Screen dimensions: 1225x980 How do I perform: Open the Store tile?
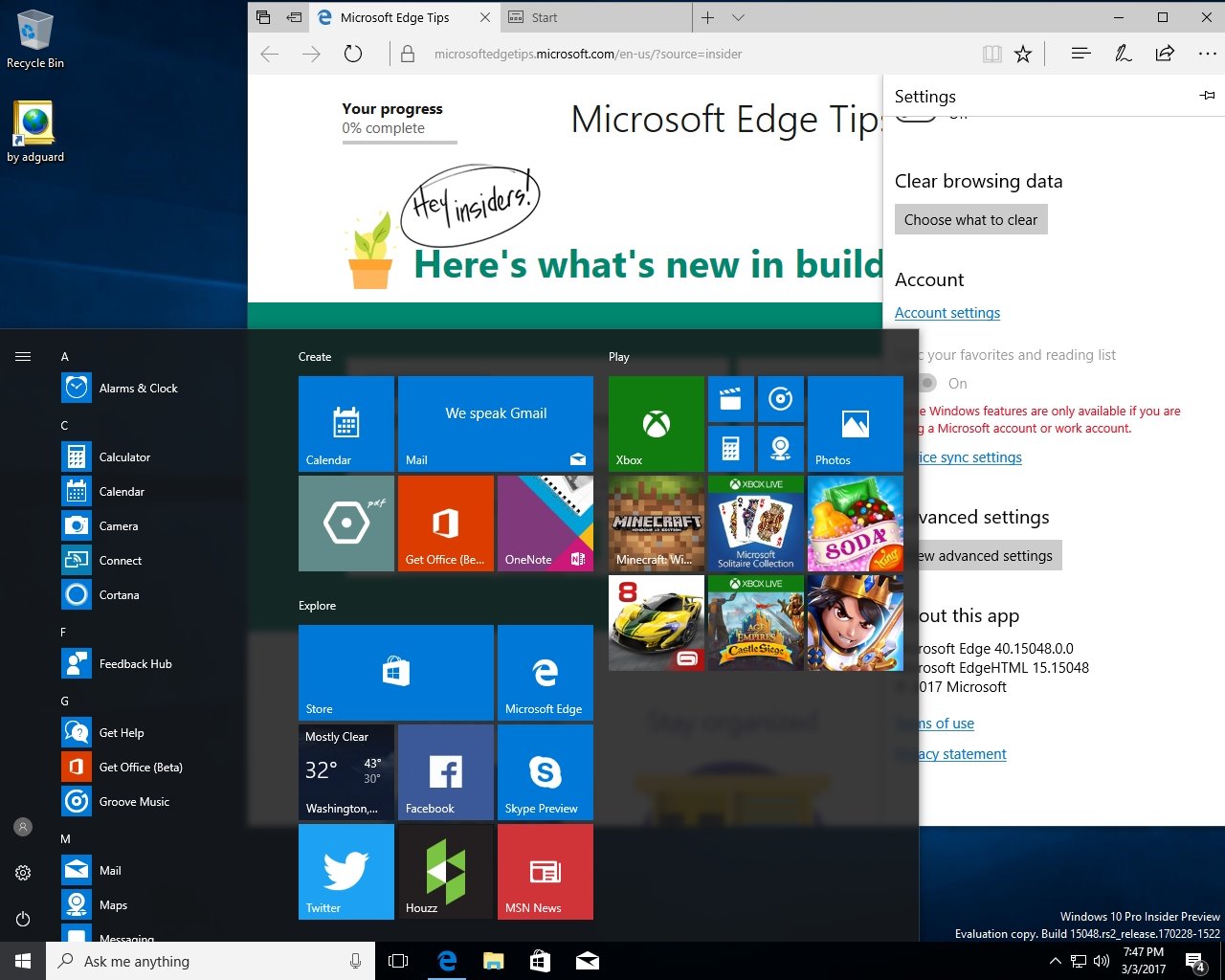coord(396,673)
